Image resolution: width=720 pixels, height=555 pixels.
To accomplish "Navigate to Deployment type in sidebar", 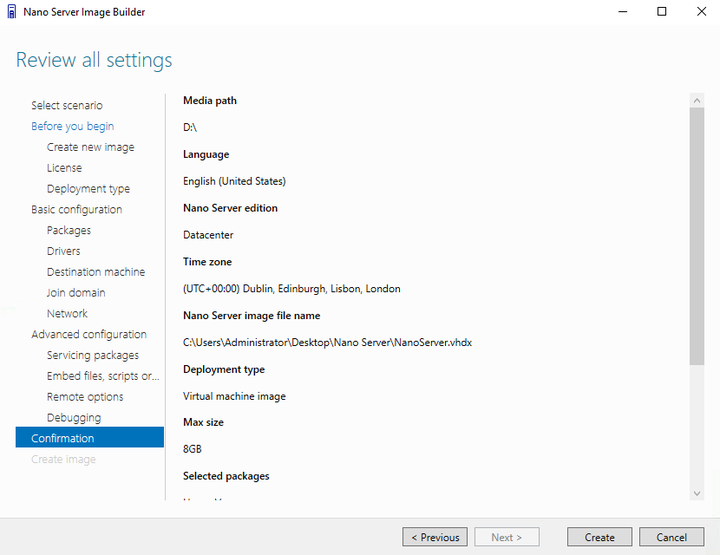I will (88, 189).
